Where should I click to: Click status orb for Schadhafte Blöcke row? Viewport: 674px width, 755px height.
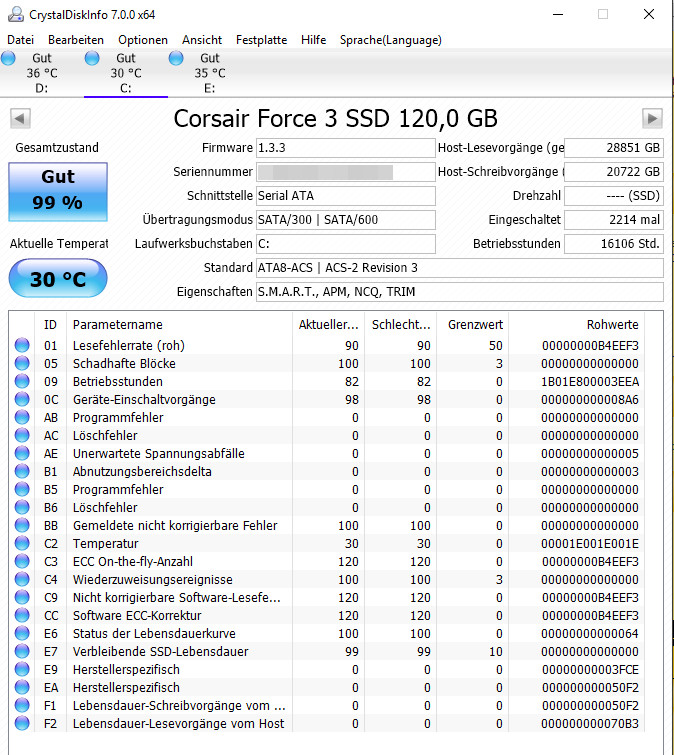[x=22, y=363]
